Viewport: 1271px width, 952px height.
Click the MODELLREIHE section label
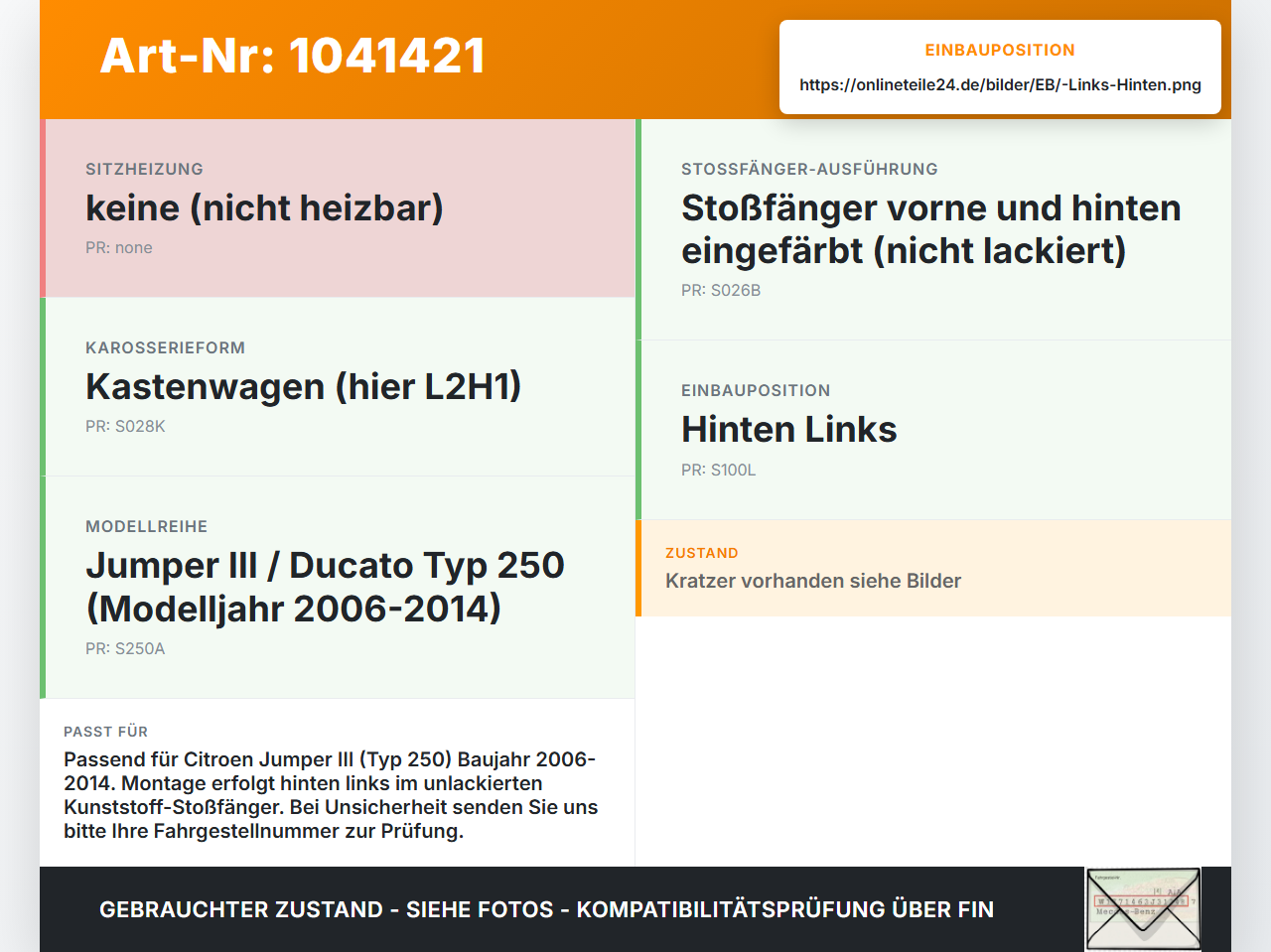coord(147,526)
